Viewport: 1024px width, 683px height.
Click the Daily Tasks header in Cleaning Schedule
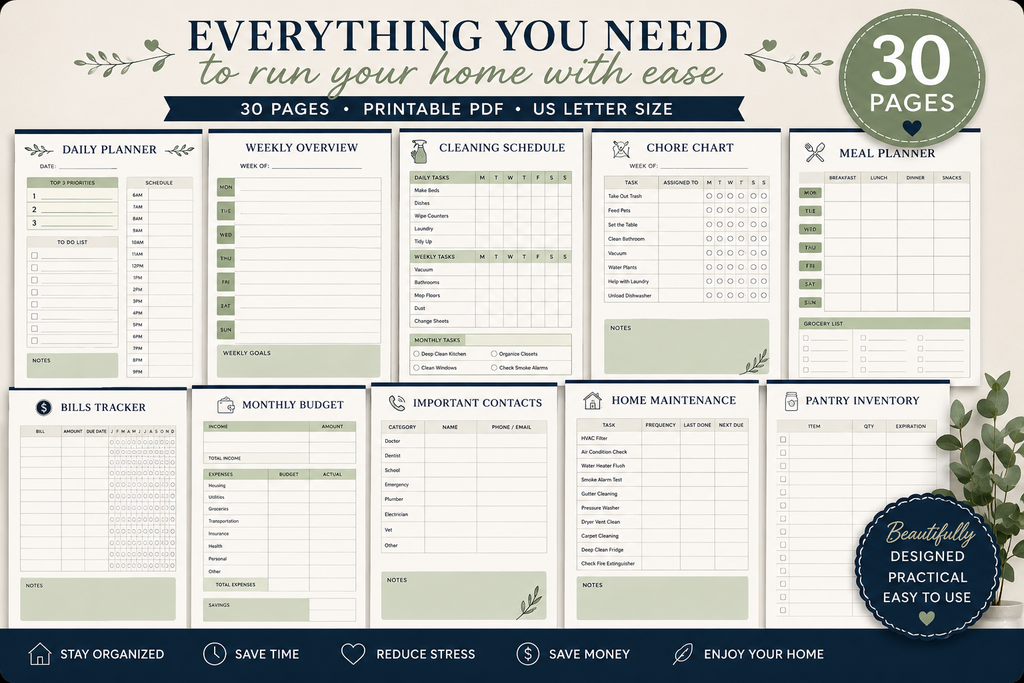[x=432, y=178]
